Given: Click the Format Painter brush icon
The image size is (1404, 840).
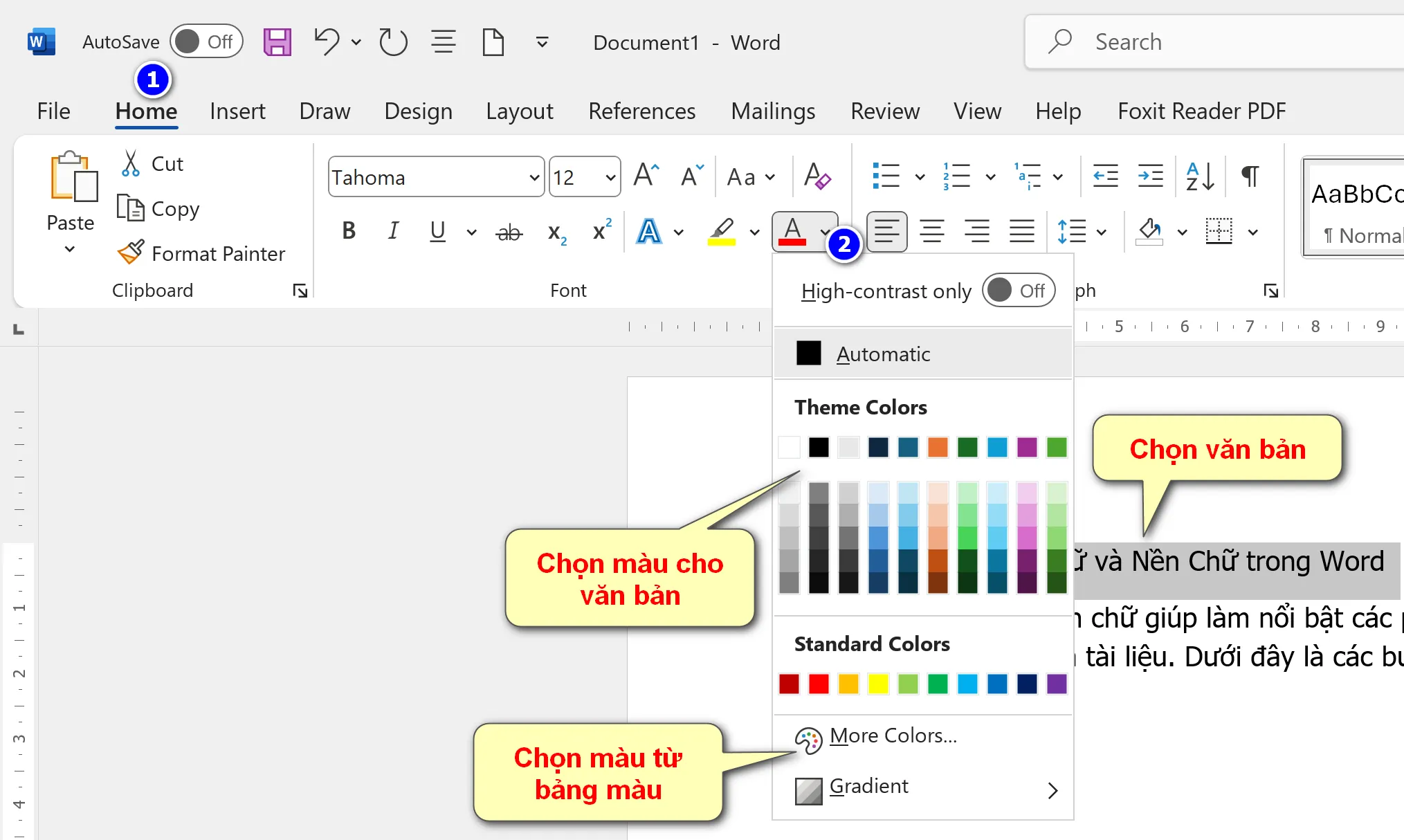Looking at the screenshot, I should pos(131,253).
